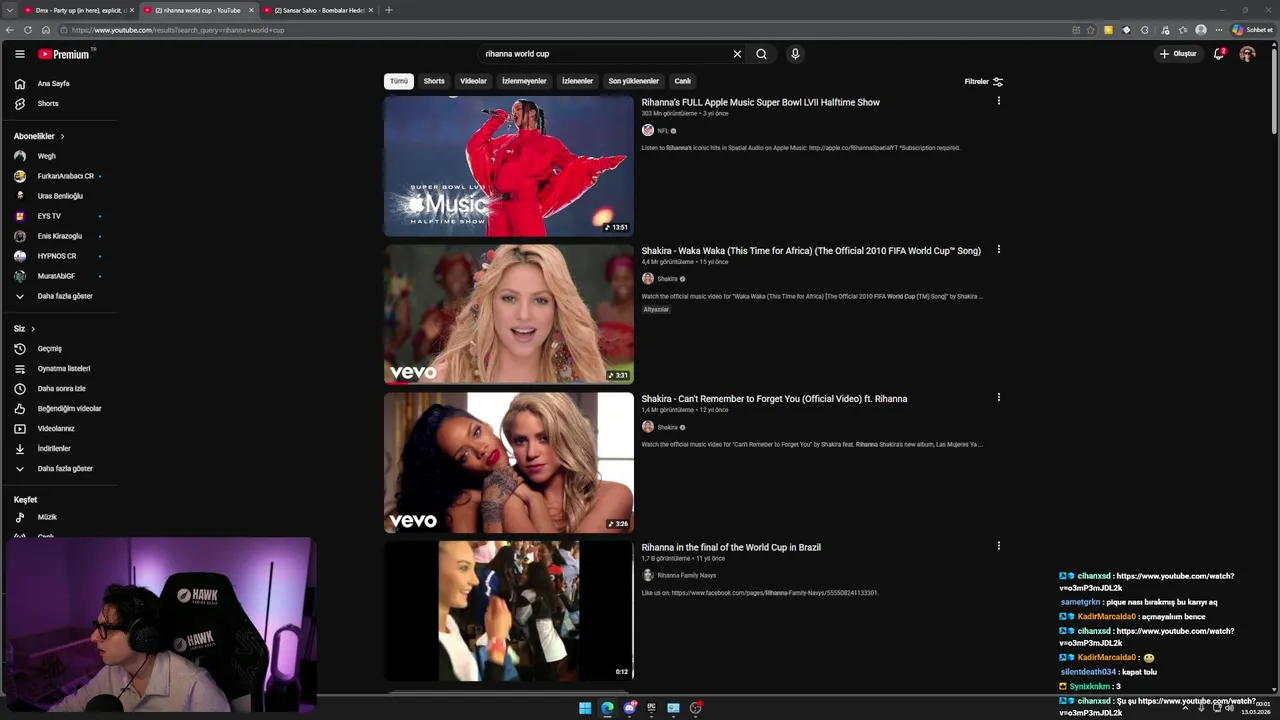This screenshot has width=1280, height=720.
Task: Open more options for Can't Remember to Forget You
Action: click(x=998, y=397)
